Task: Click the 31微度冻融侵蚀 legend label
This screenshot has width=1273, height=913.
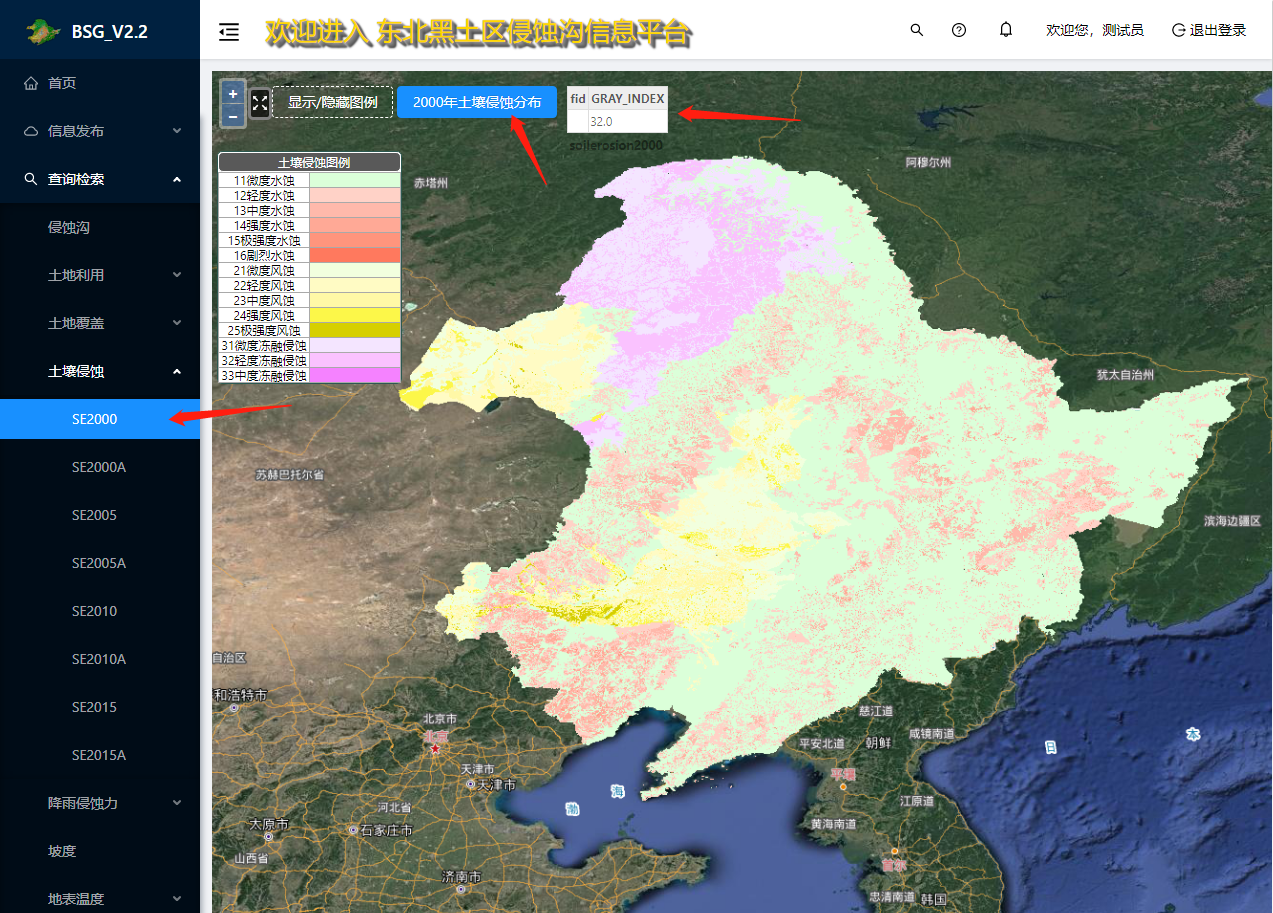Action: tap(264, 345)
